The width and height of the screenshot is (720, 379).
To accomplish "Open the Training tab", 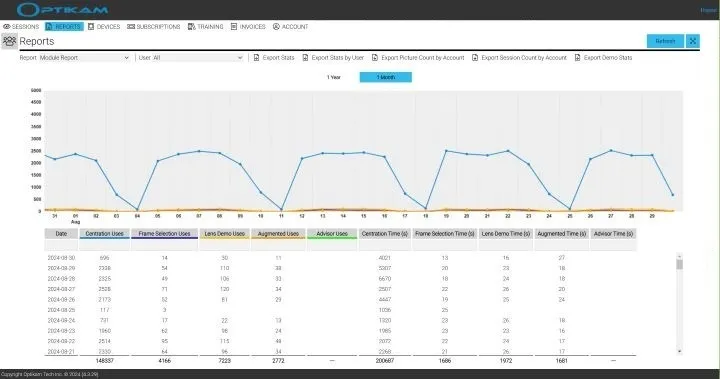I will tap(206, 27).
